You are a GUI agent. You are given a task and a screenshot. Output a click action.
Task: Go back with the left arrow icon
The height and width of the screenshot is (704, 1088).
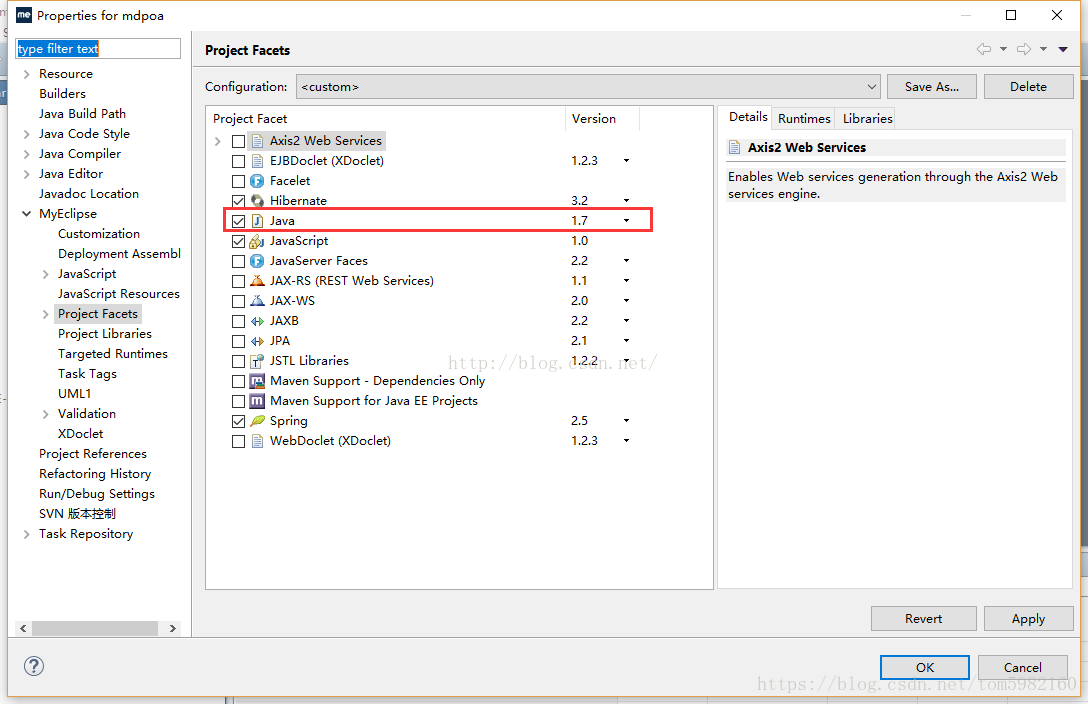click(984, 49)
